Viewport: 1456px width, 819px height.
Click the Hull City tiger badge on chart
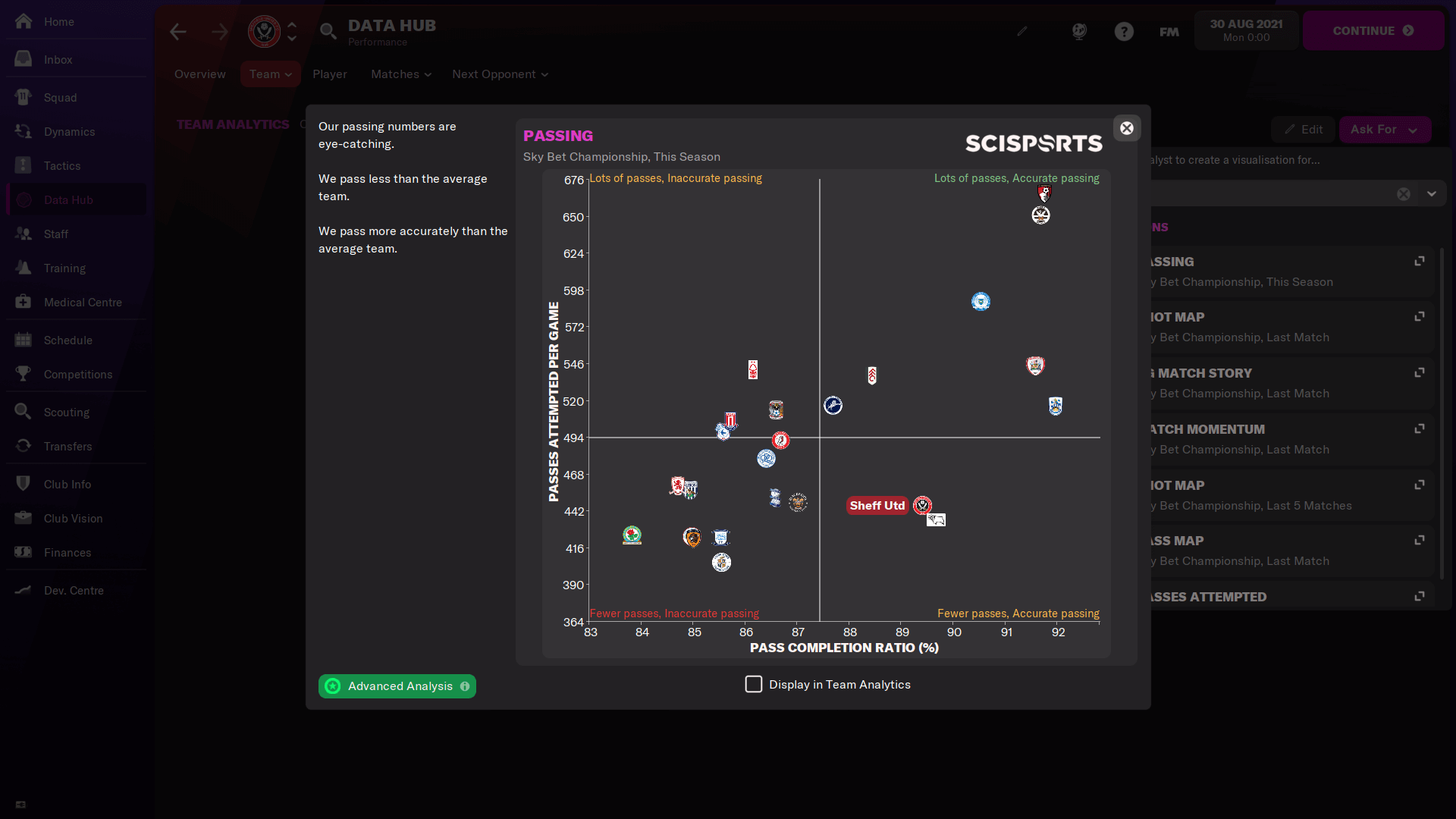692,538
